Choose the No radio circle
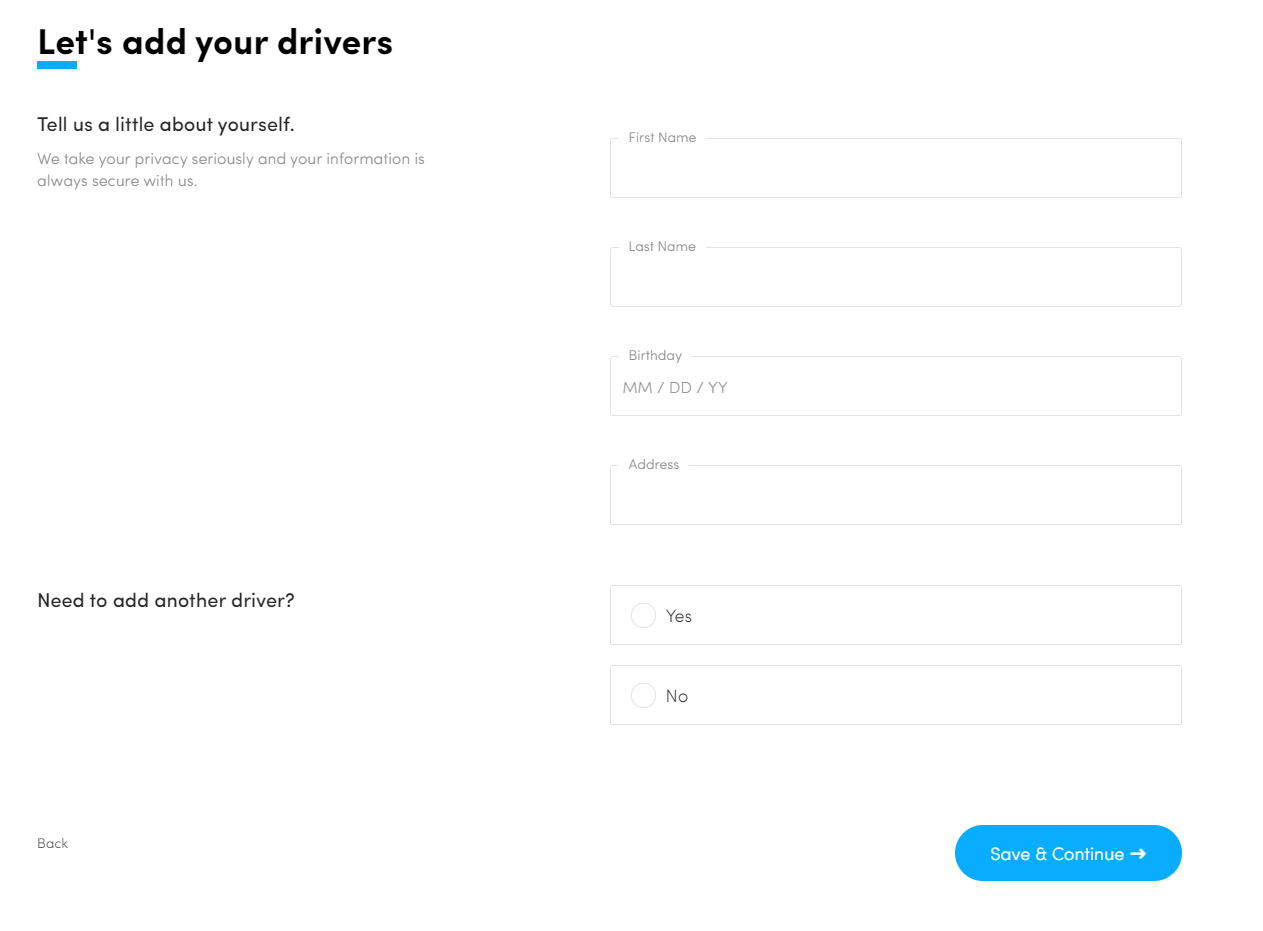 pos(643,696)
